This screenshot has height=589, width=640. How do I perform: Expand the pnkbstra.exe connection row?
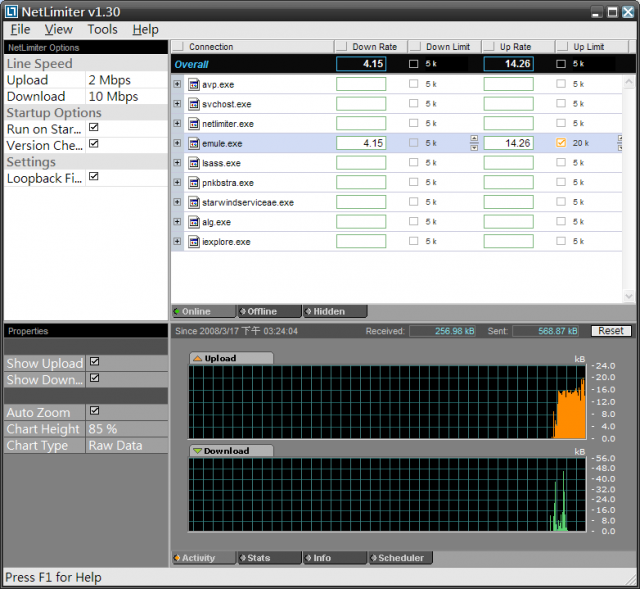point(177,182)
